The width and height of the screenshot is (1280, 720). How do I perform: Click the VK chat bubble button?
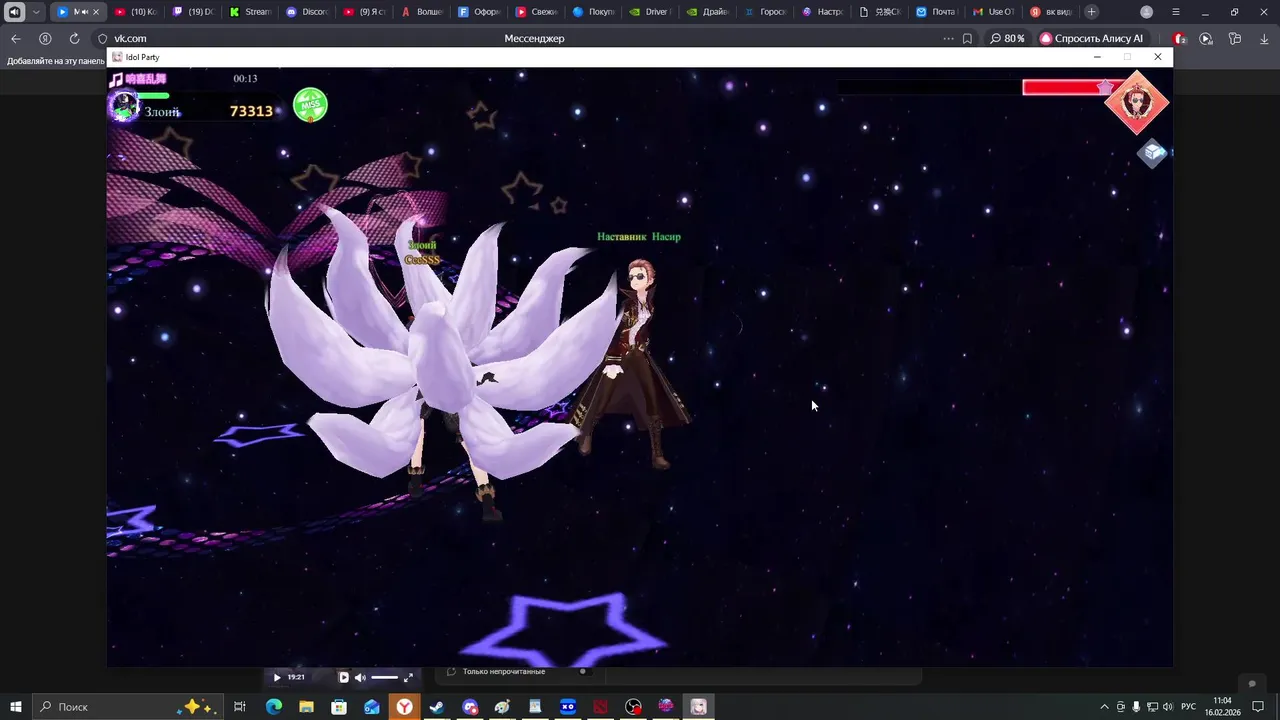click(1251, 684)
